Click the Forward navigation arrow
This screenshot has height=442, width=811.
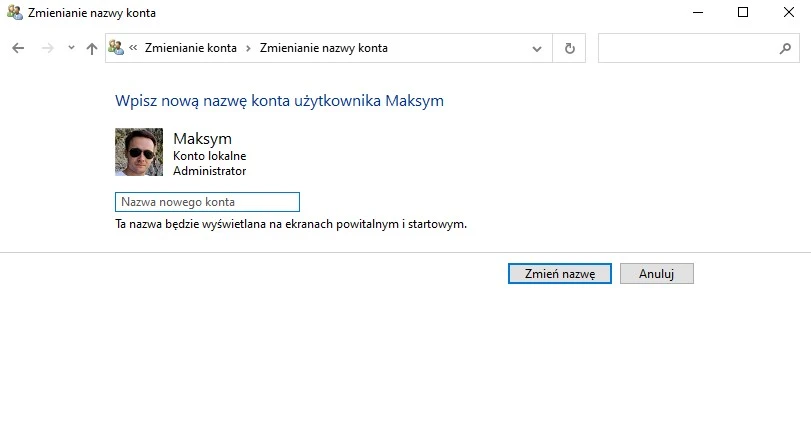tap(46, 48)
